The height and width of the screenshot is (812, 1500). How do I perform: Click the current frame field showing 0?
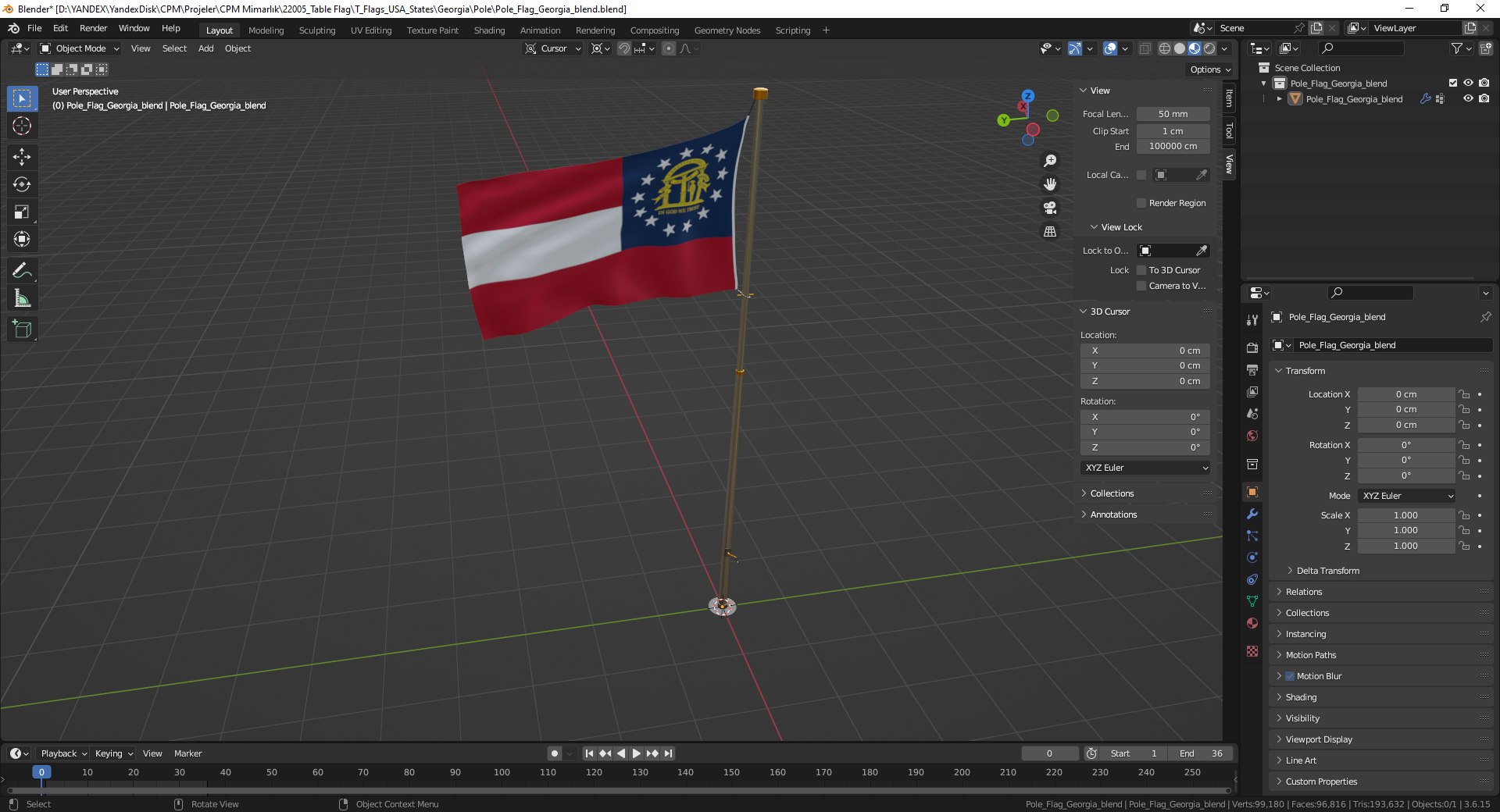coord(1049,753)
